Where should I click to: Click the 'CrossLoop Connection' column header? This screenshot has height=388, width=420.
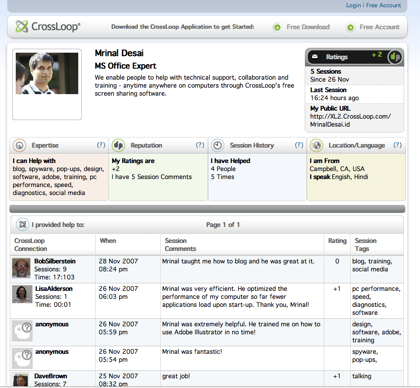[30, 245]
